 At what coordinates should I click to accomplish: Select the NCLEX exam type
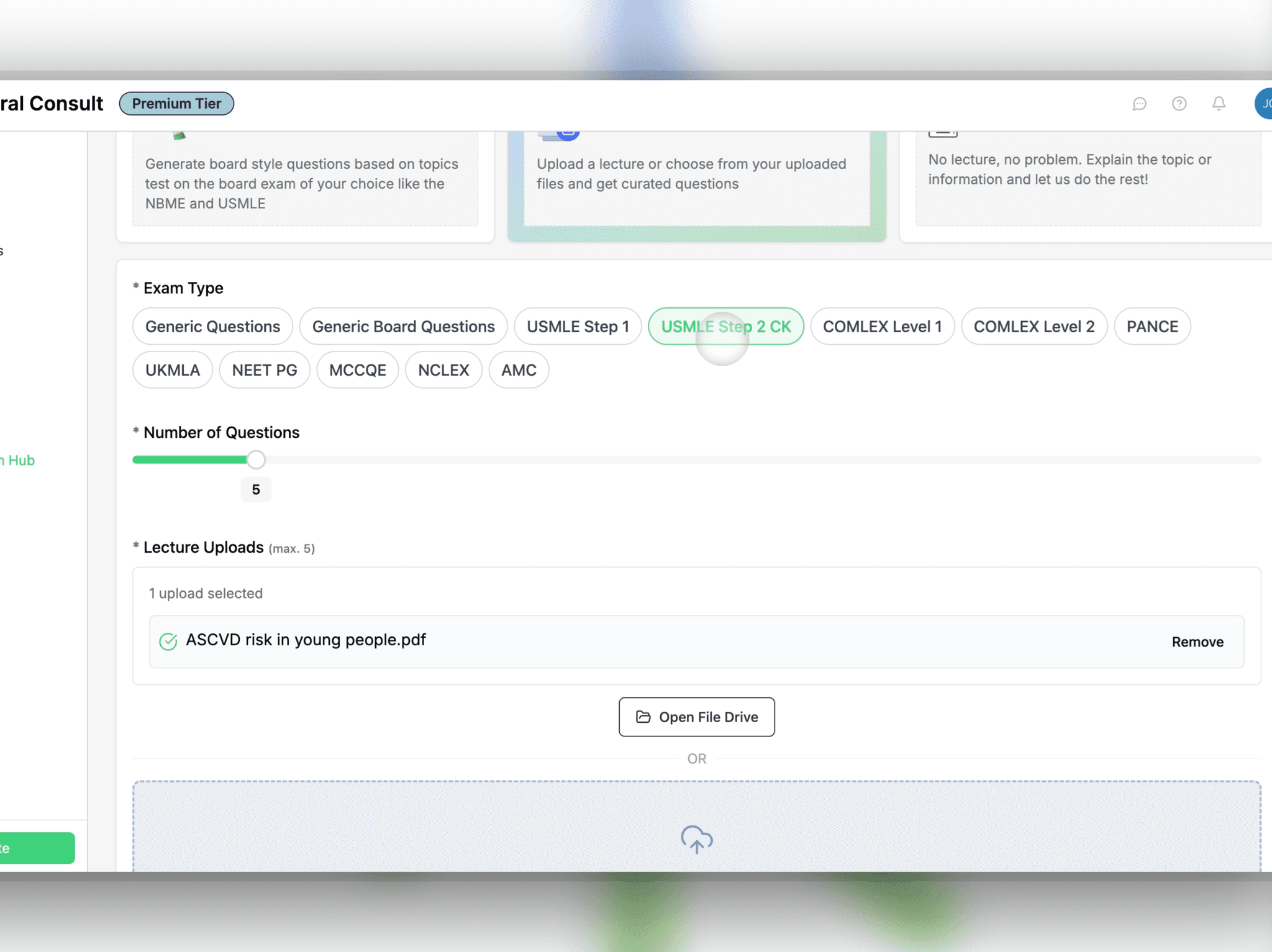pyautogui.click(x=443, y=369)
